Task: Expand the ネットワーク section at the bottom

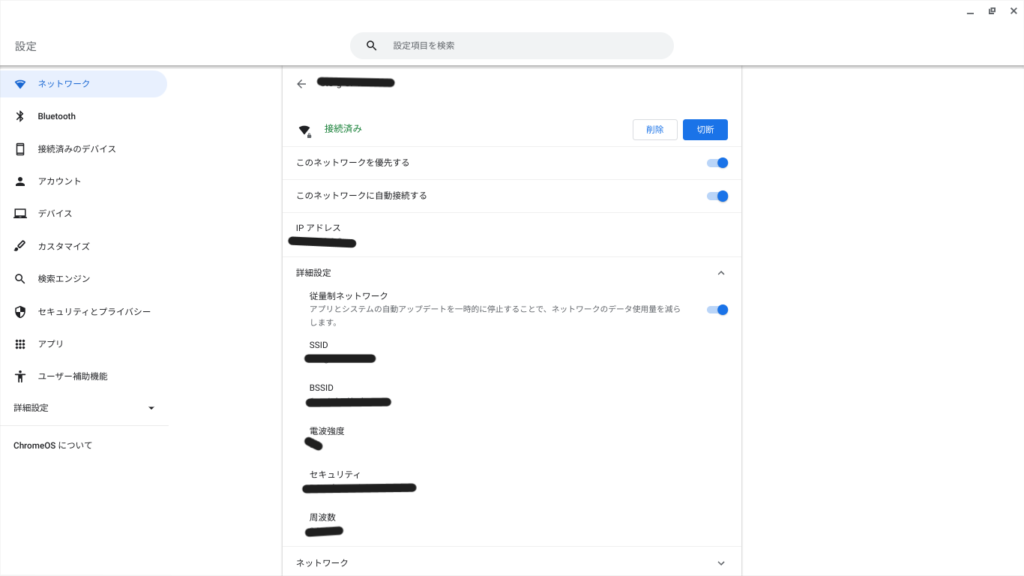Action: click(721, 563)
